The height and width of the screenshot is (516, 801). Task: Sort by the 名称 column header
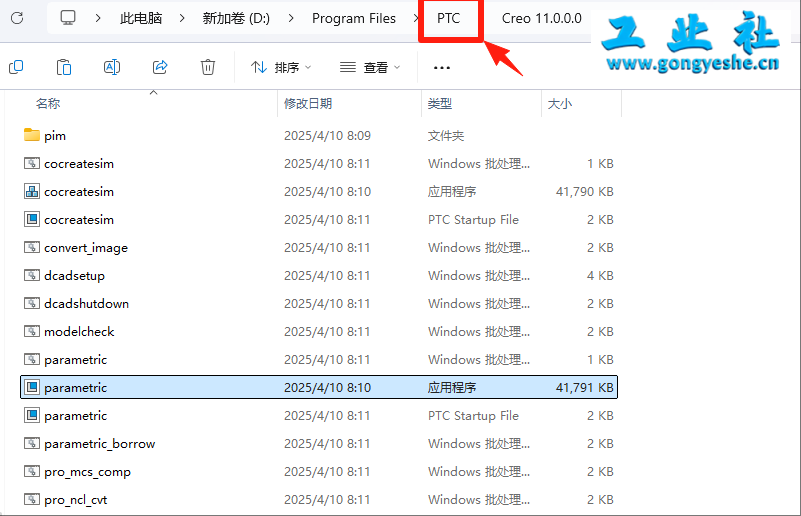click(48, 104)
